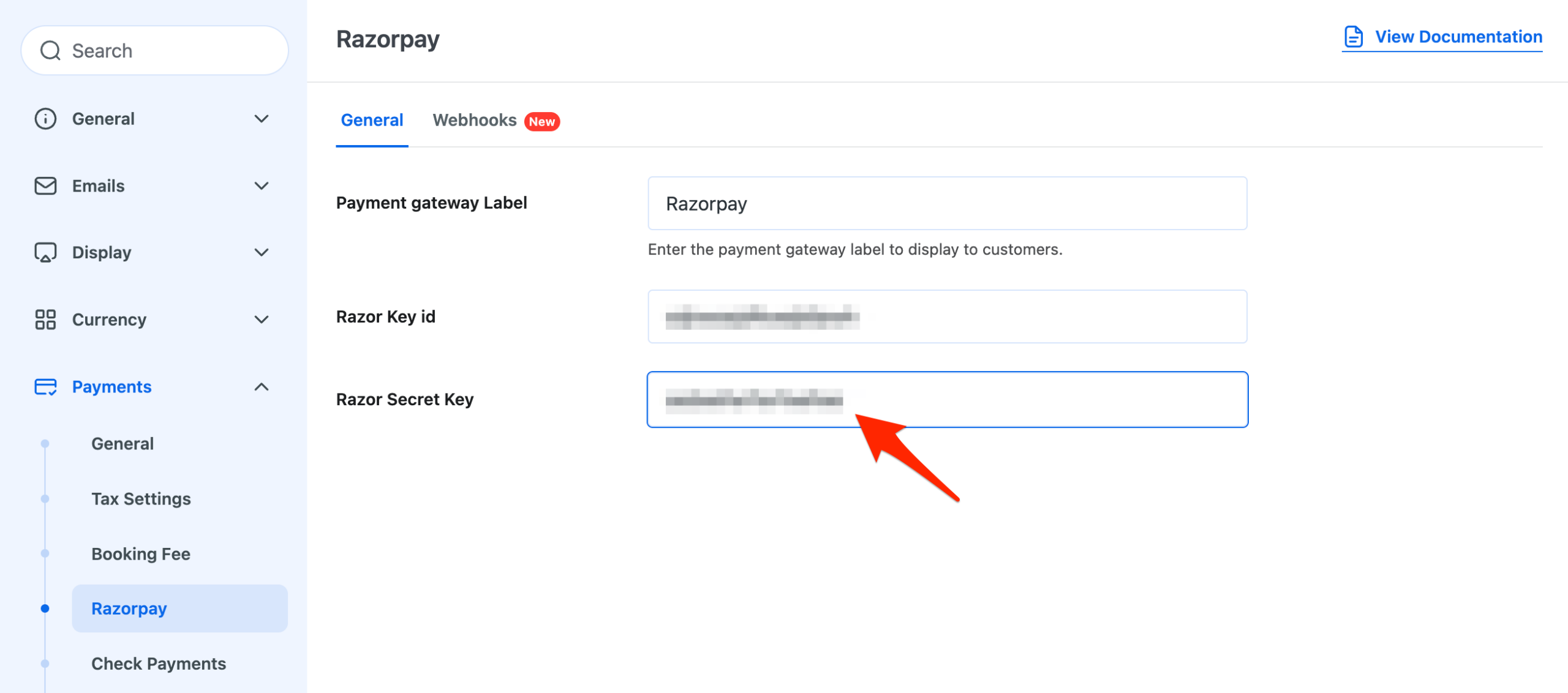Screen dimensions: 1568x693
Task: Open the View Documentation link
Action: [1458, 37]
